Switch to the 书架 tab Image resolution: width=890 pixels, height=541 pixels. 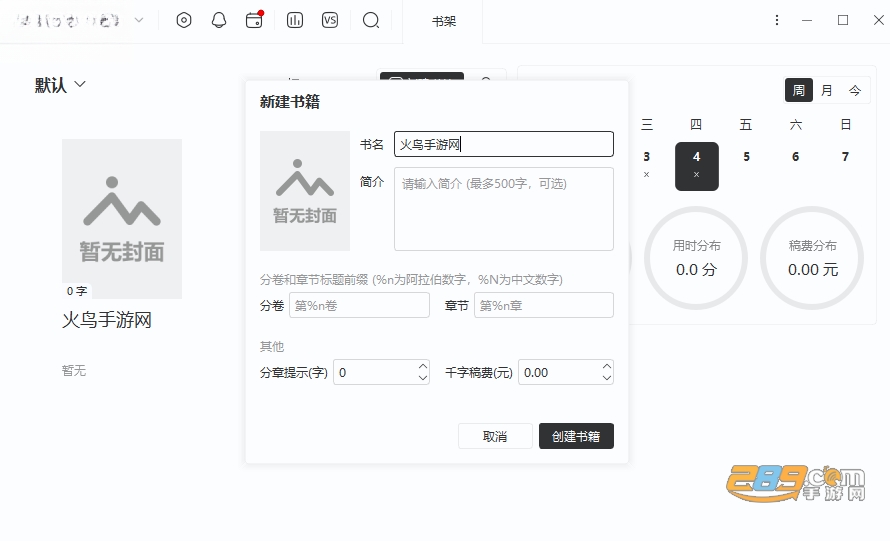pos(443,22)
